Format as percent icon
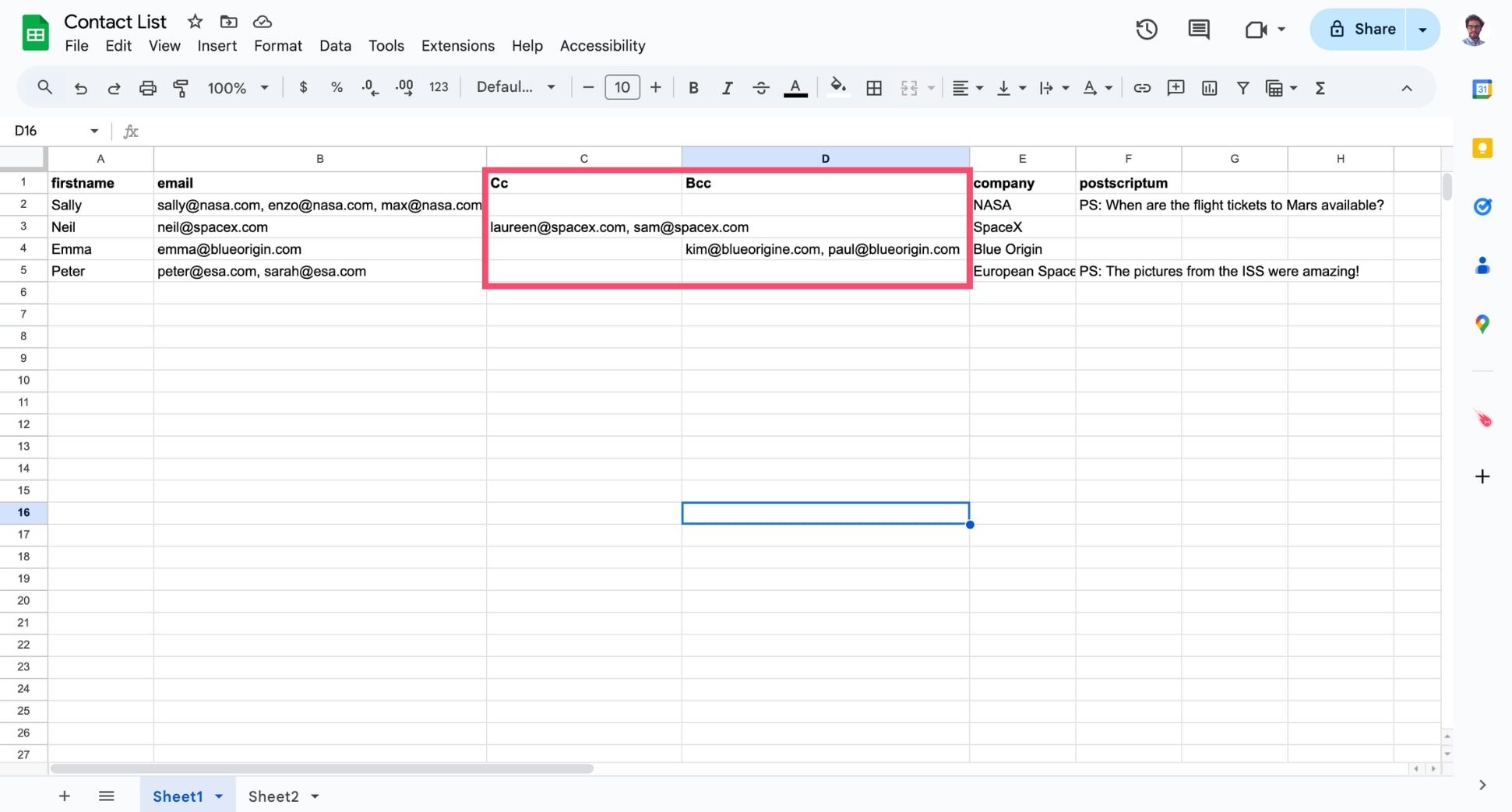1512x812 pixels. pyautogui.click(x=337, y=88)
